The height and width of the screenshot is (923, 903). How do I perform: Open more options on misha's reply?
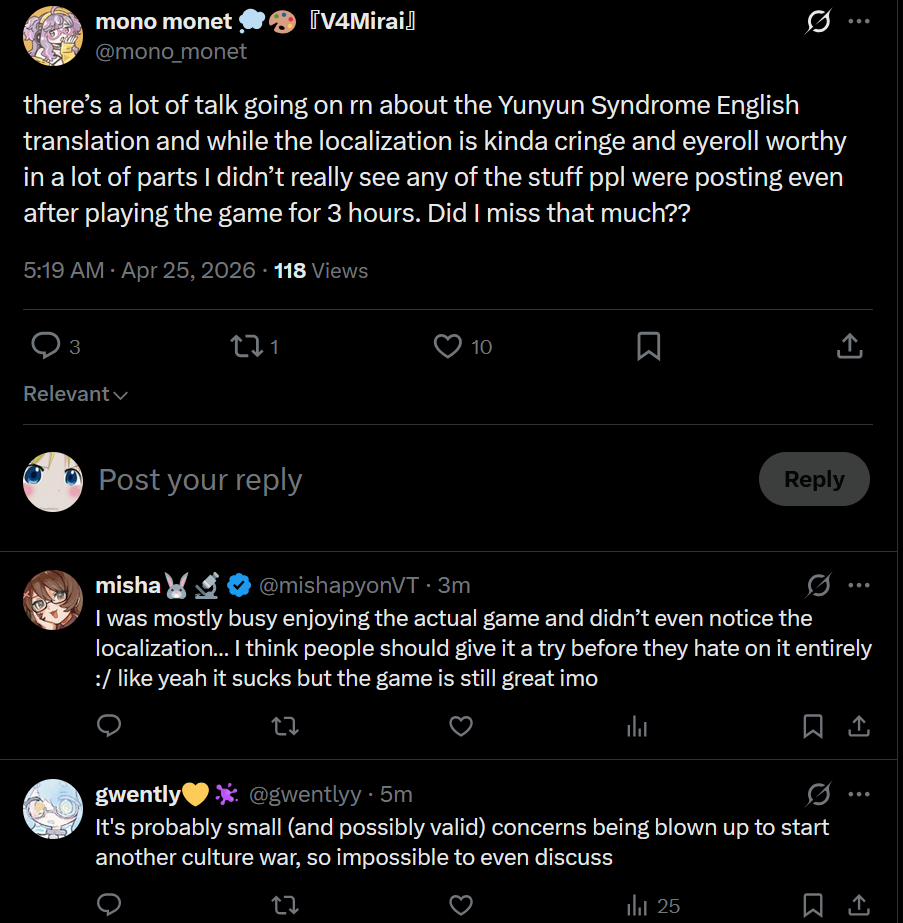(859, 585)
